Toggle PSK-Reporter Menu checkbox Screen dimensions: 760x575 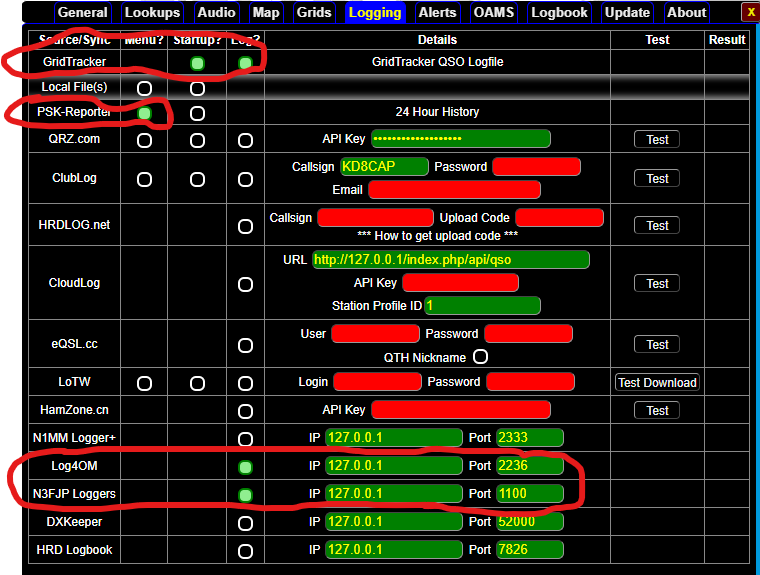144,113
